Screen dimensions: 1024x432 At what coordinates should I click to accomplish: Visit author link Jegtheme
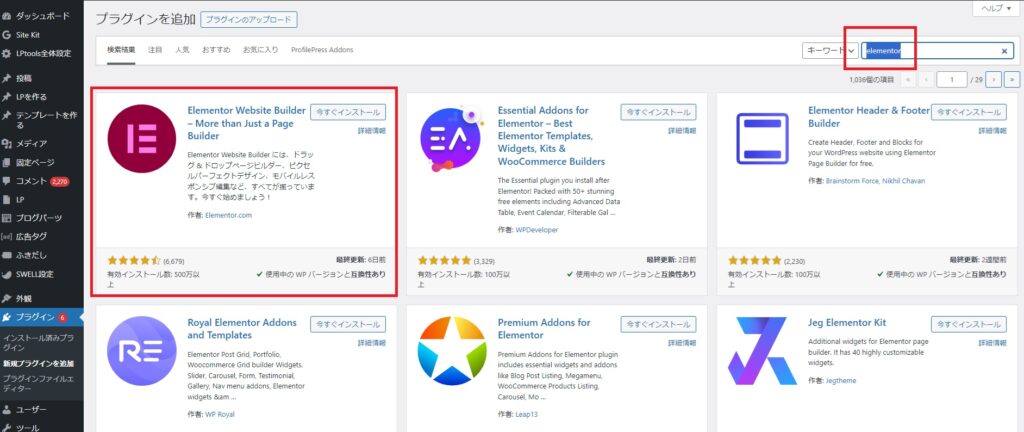[x=840, y=380]
